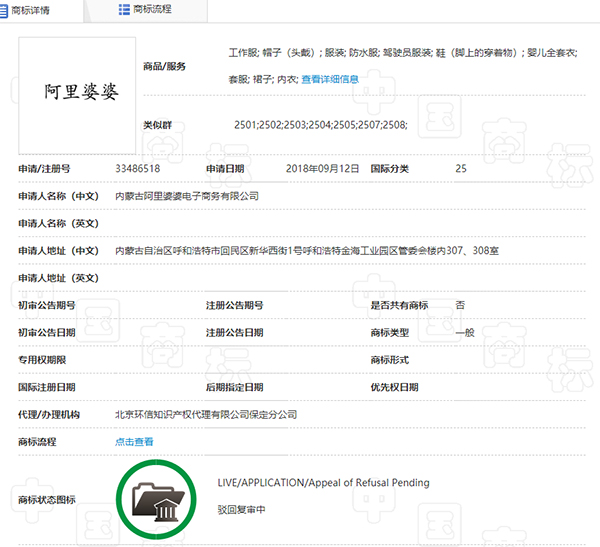Image resolution: width=600 pixels, height=547 pixels.
Task: Click the 申请人名称（中文） label
Action: (x=59, y=196)
